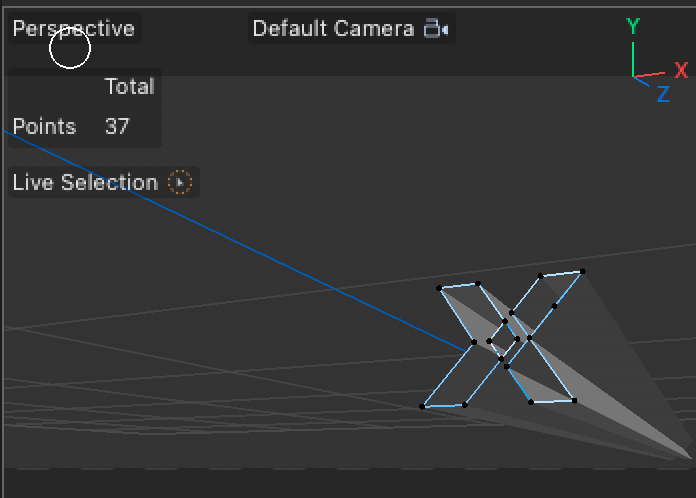The width and height of the screenshot is (696, 498).
Task: Select the topmost right point of X shape
Action: tap(582, 271)
